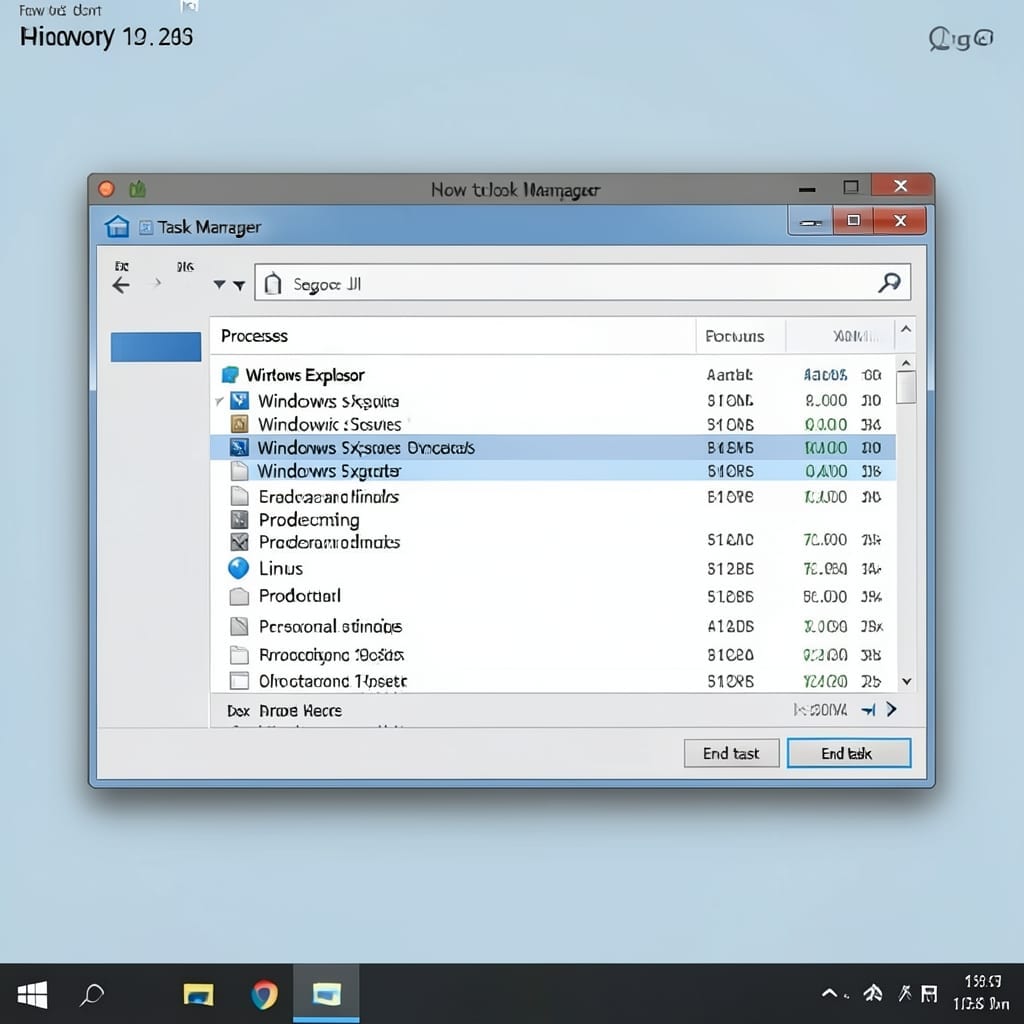Open Windows Start menu

(32, 995)
